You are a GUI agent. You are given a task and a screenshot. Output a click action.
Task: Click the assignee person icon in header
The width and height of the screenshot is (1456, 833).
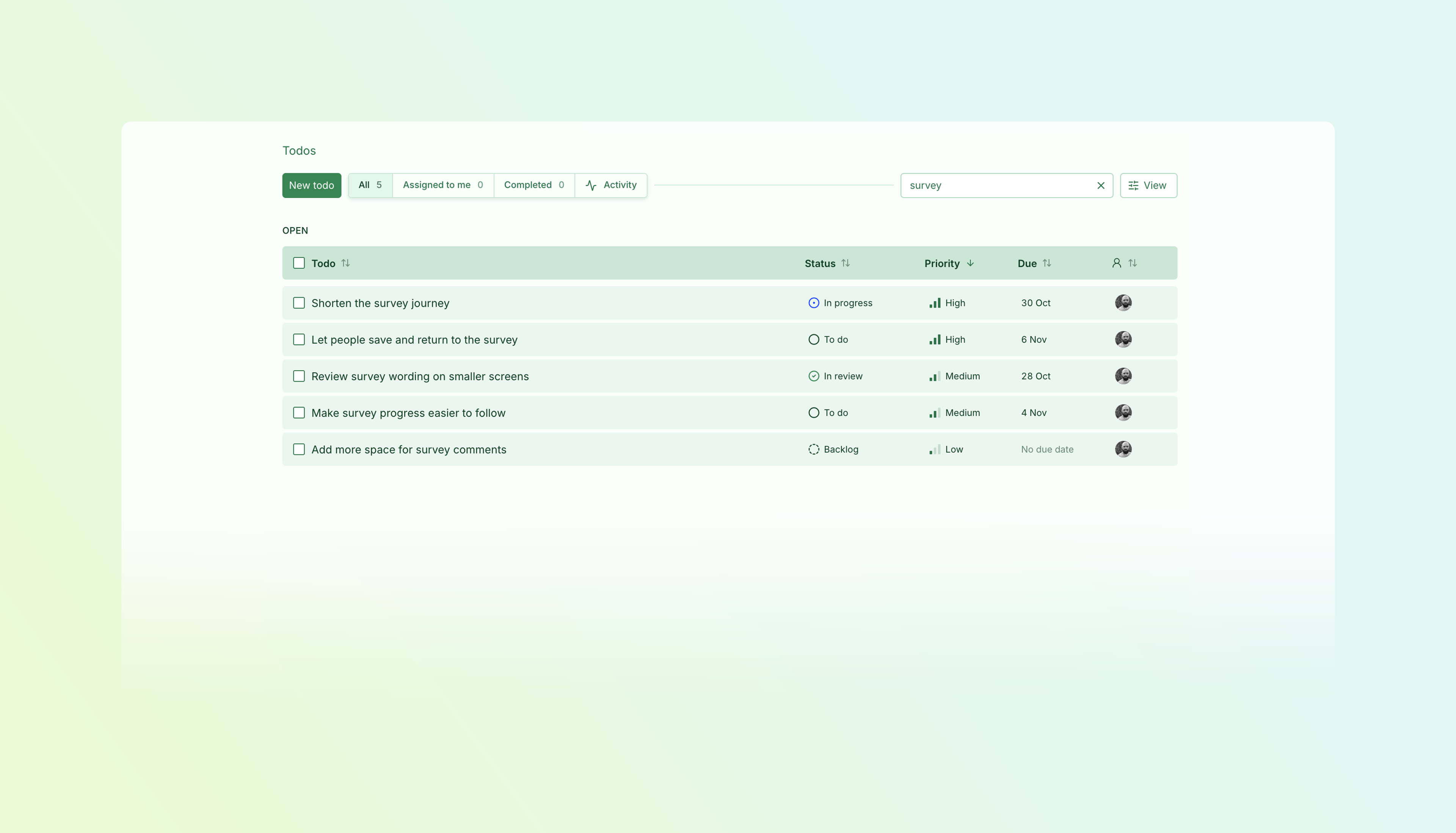point(1116,263)
